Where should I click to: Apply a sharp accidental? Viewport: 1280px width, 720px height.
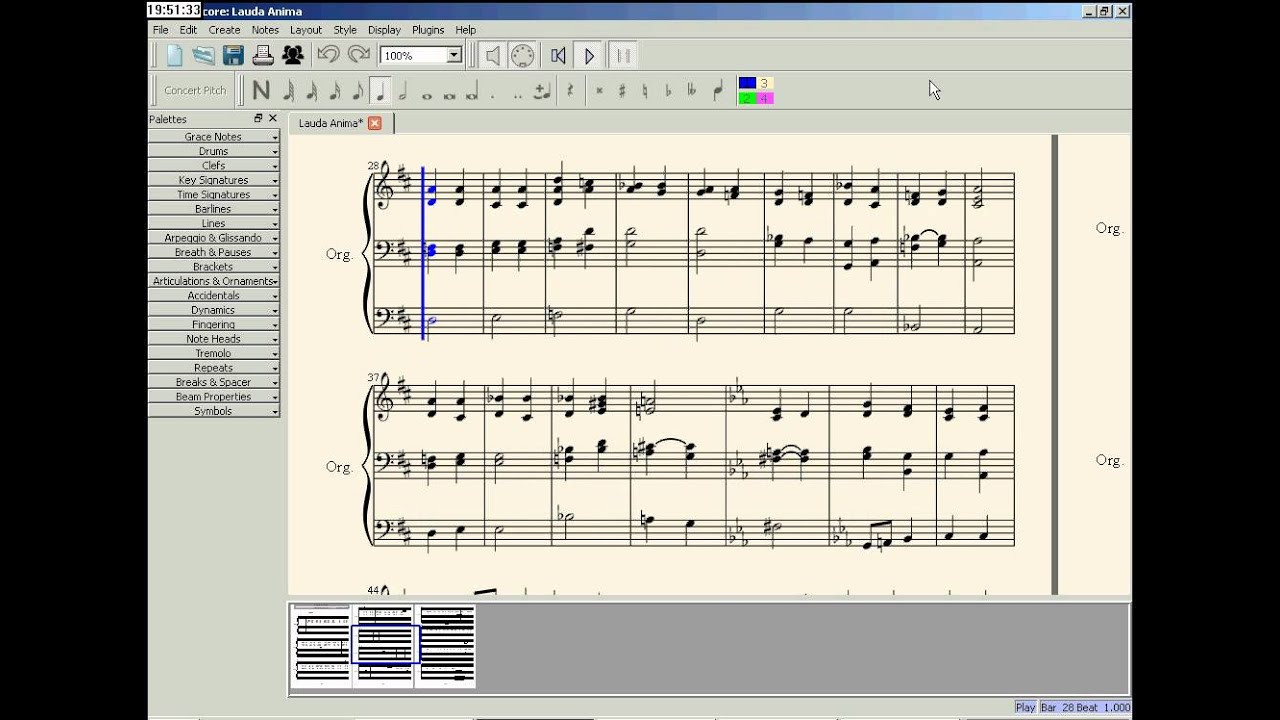click(x=622, y=91)
